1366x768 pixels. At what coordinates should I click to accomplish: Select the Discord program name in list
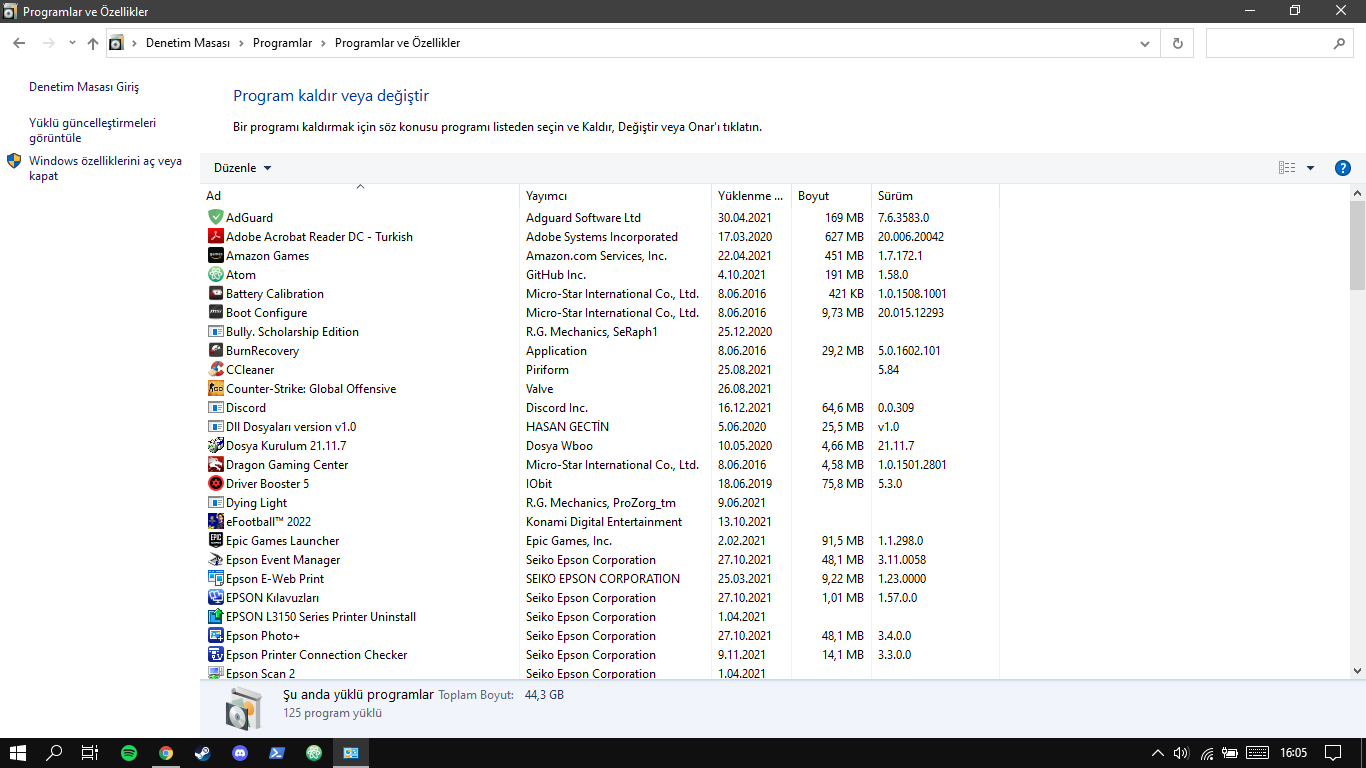[x=246, y=407]
